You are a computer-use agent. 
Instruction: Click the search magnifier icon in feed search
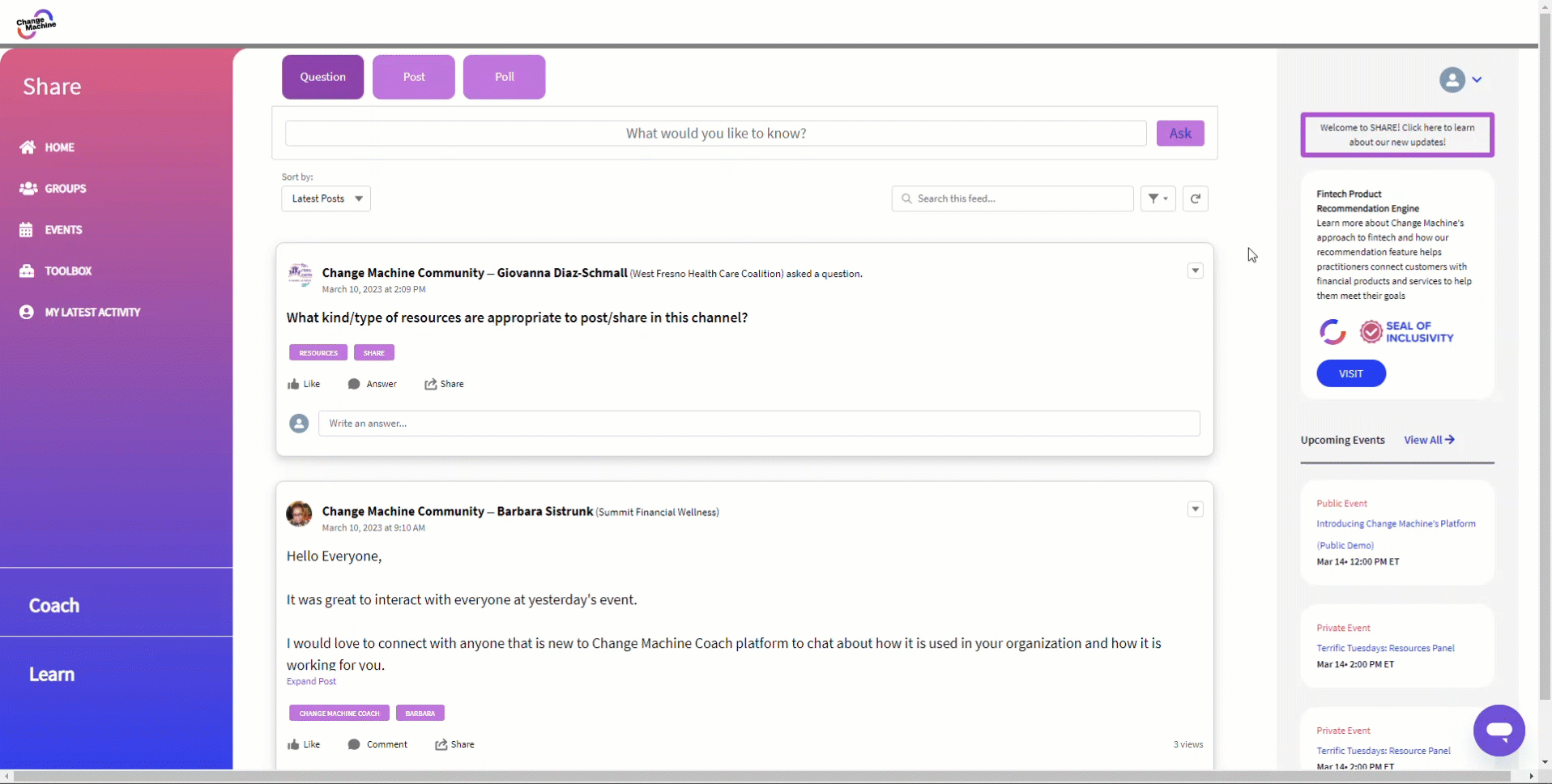tap(906, 198)
